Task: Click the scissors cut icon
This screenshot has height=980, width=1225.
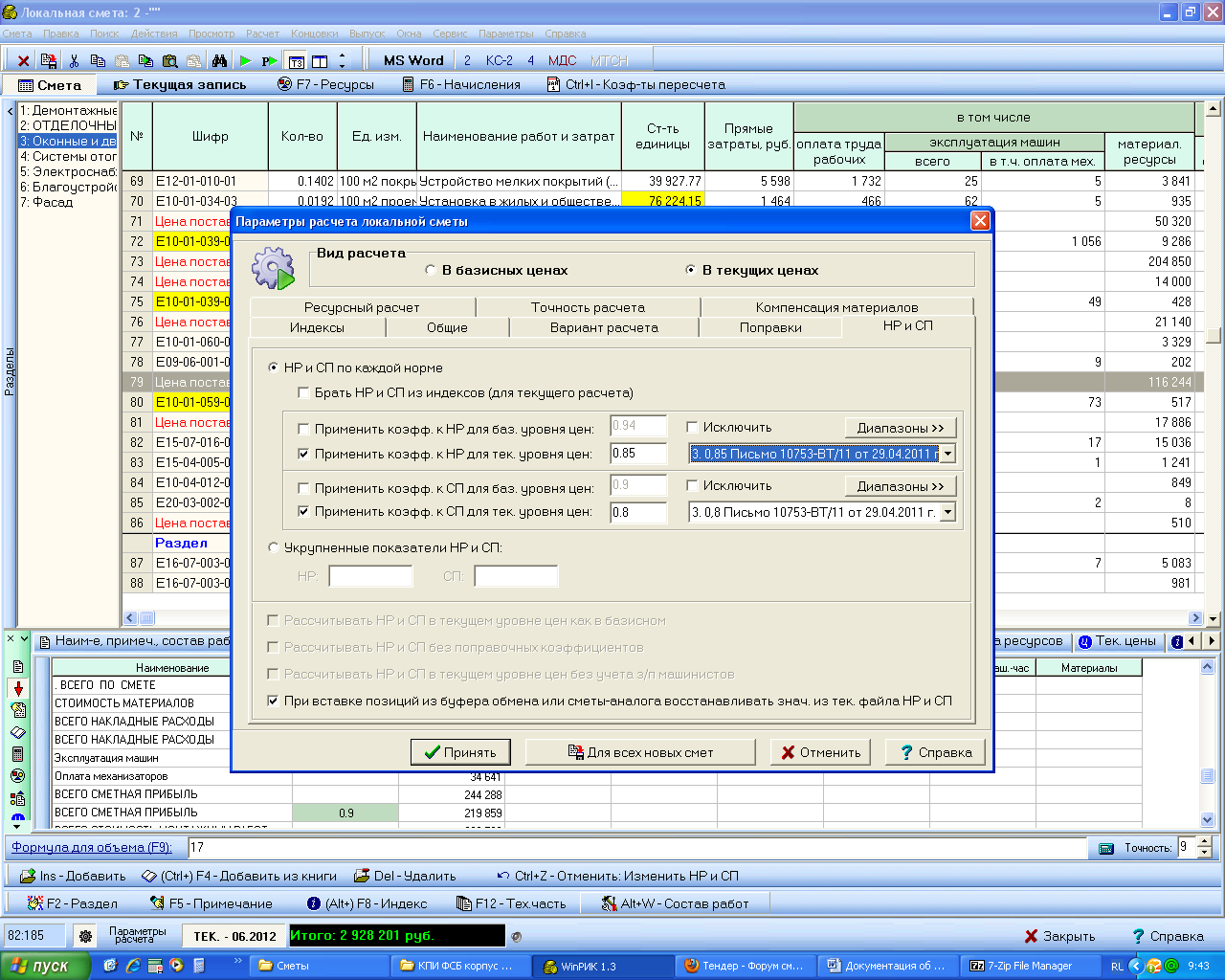Action: pyautogui.click(x=74, y=60)
